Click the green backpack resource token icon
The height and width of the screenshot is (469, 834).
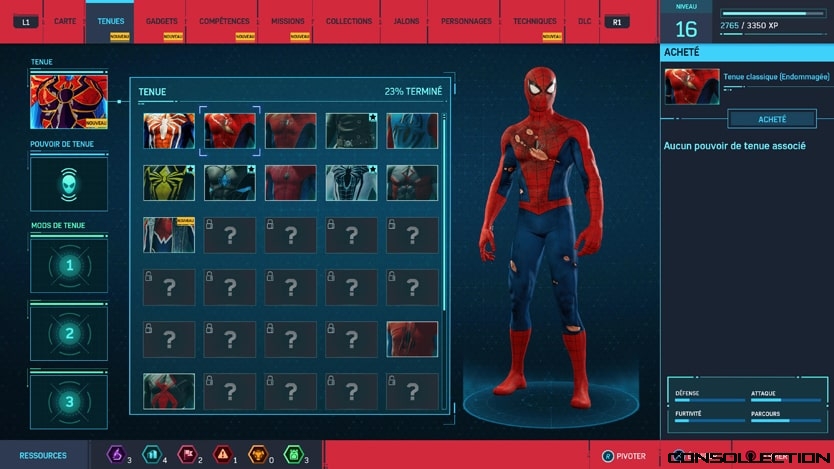(x=293, y=455)
